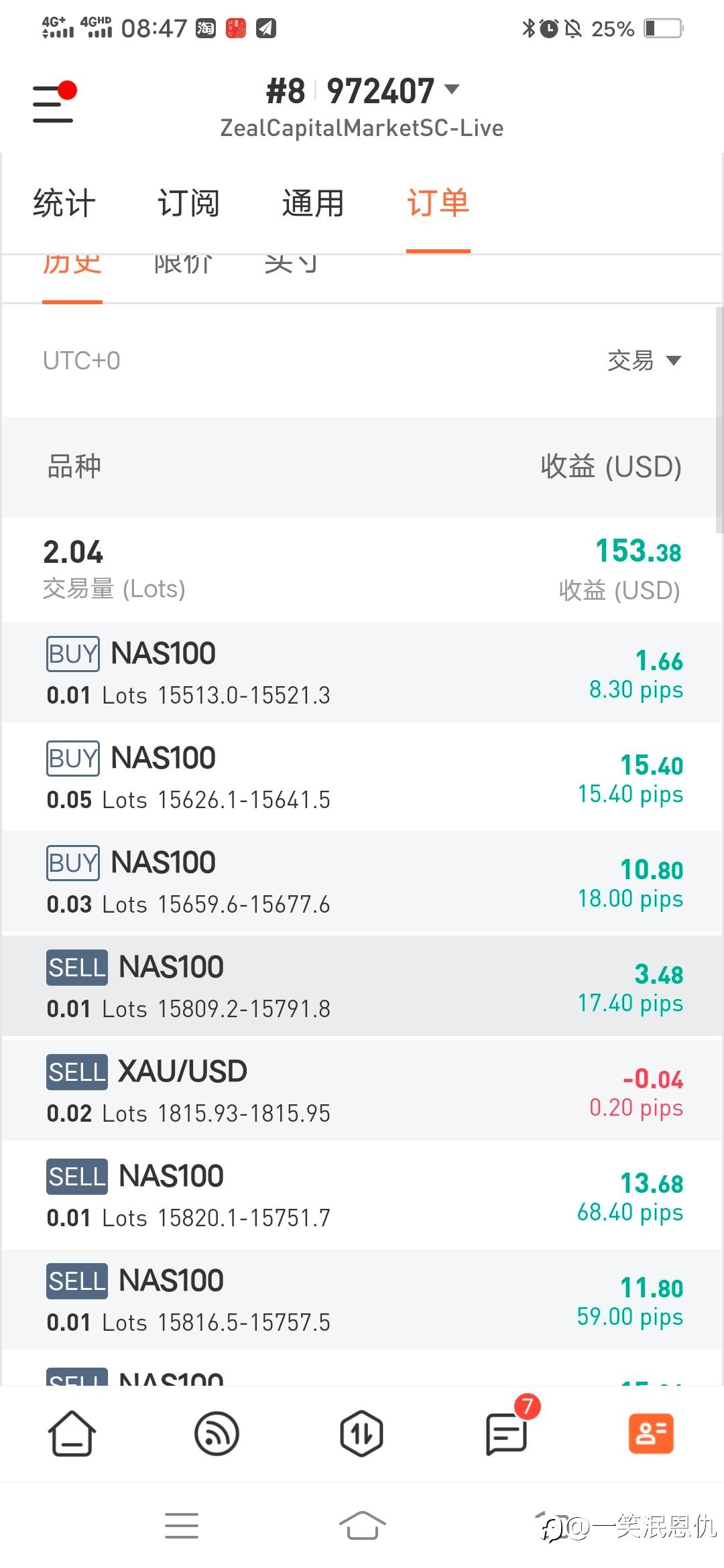Open the 通用 tab
724x1568 pixels.
coord(313,203)
